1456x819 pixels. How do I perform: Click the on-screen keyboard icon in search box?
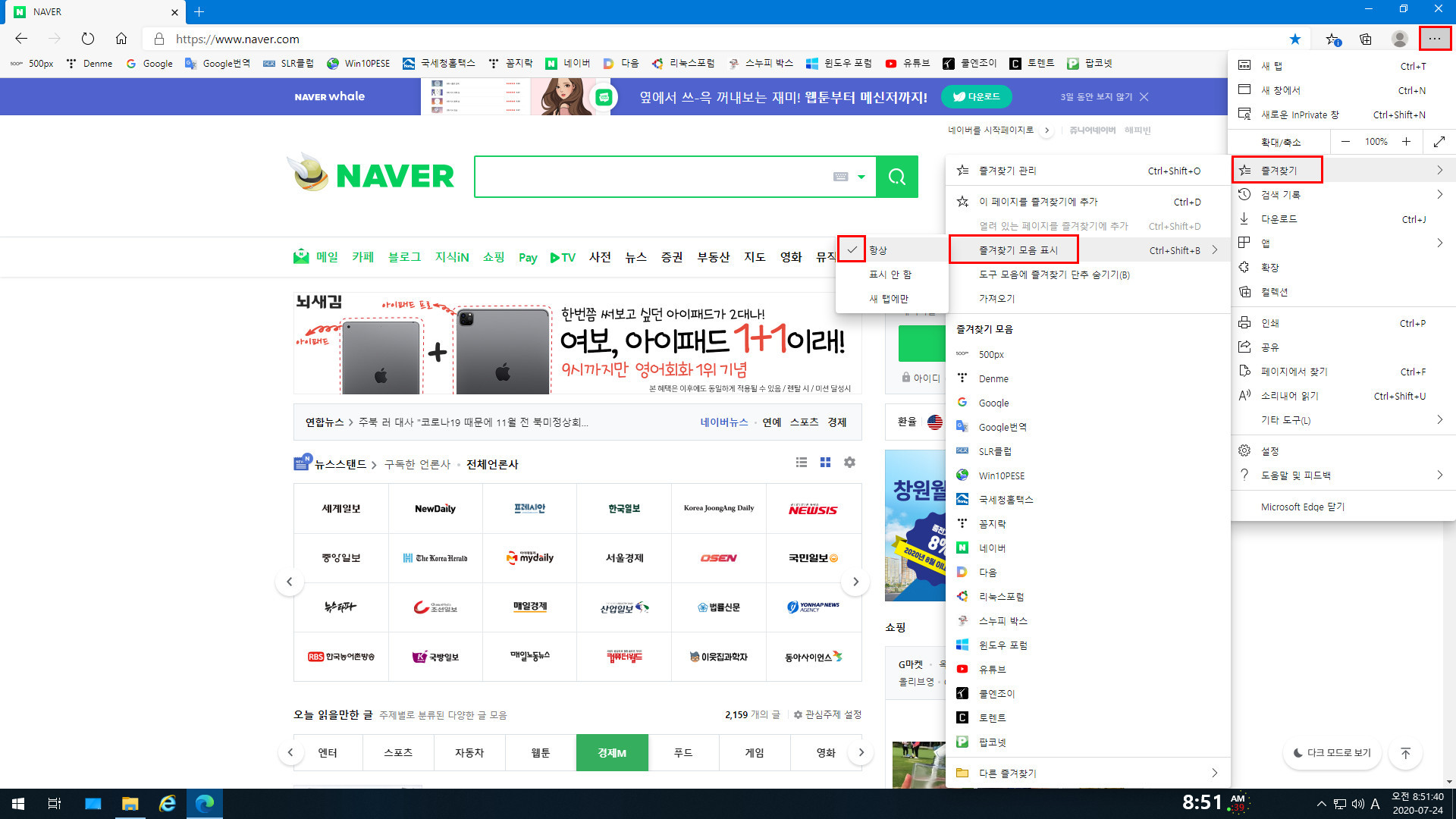(840, 177)
